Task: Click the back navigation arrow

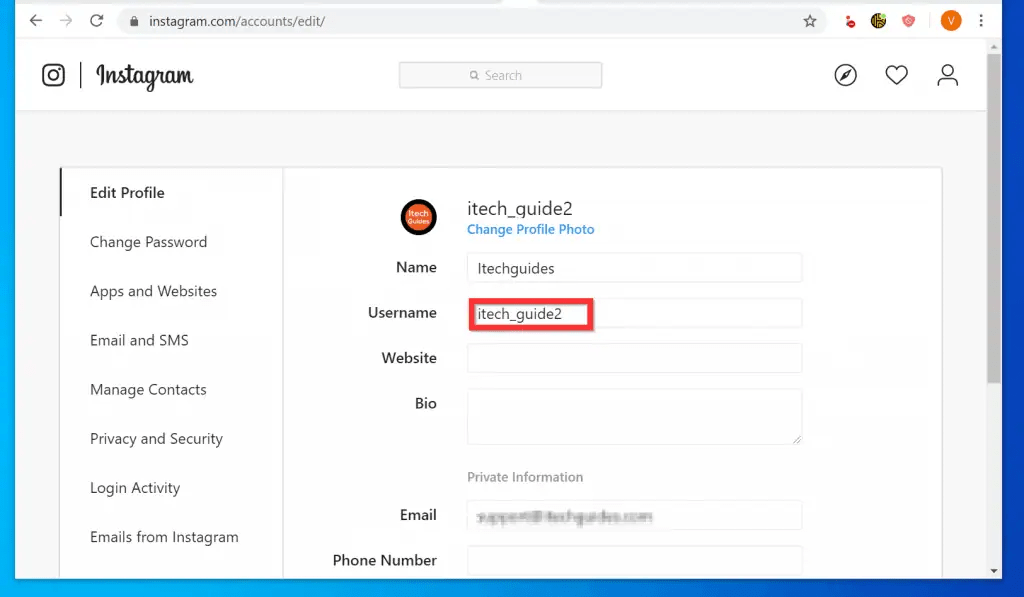Action: click(36, 20)
